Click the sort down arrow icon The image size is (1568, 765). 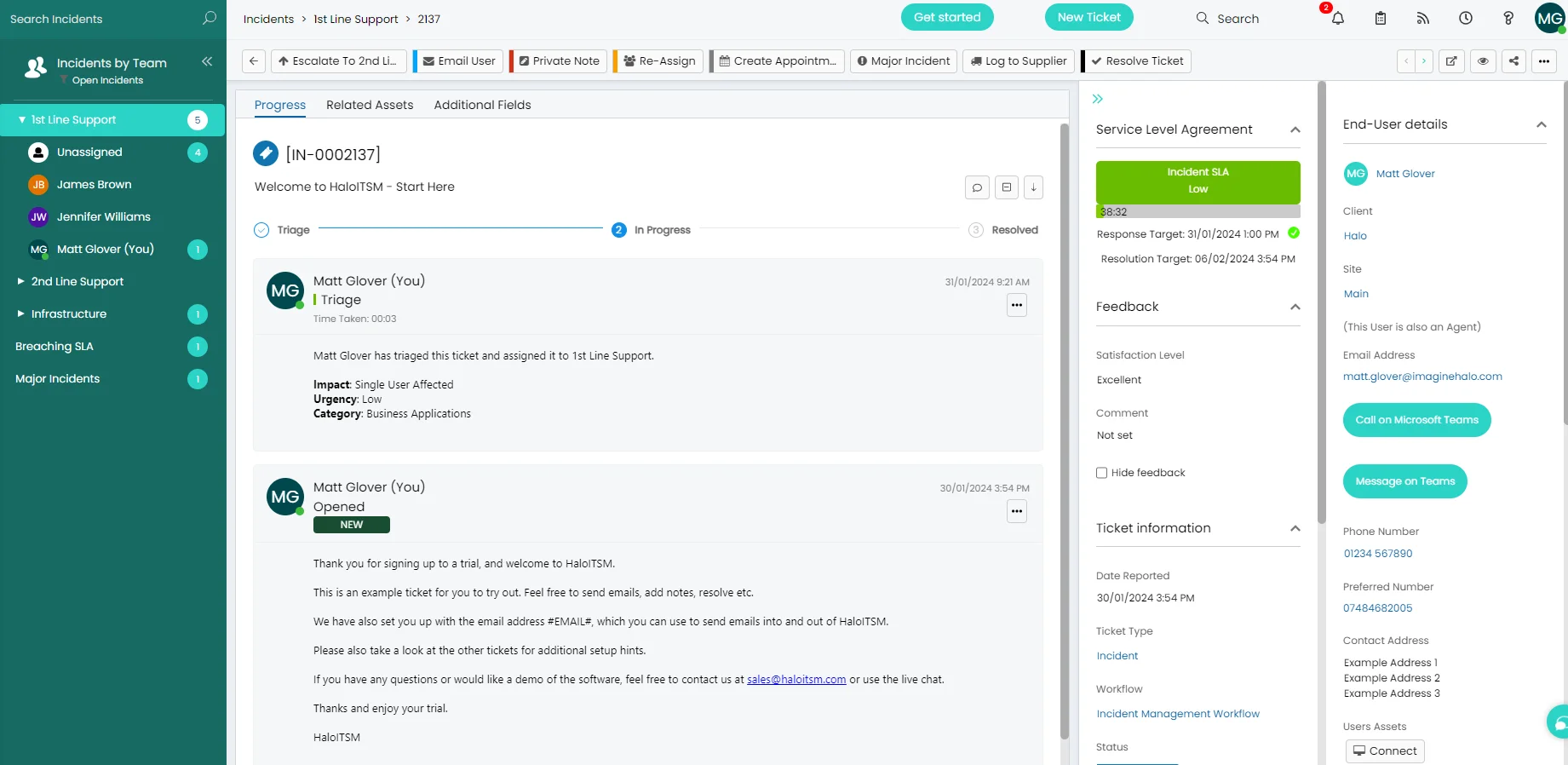(x=1033, y=187)
